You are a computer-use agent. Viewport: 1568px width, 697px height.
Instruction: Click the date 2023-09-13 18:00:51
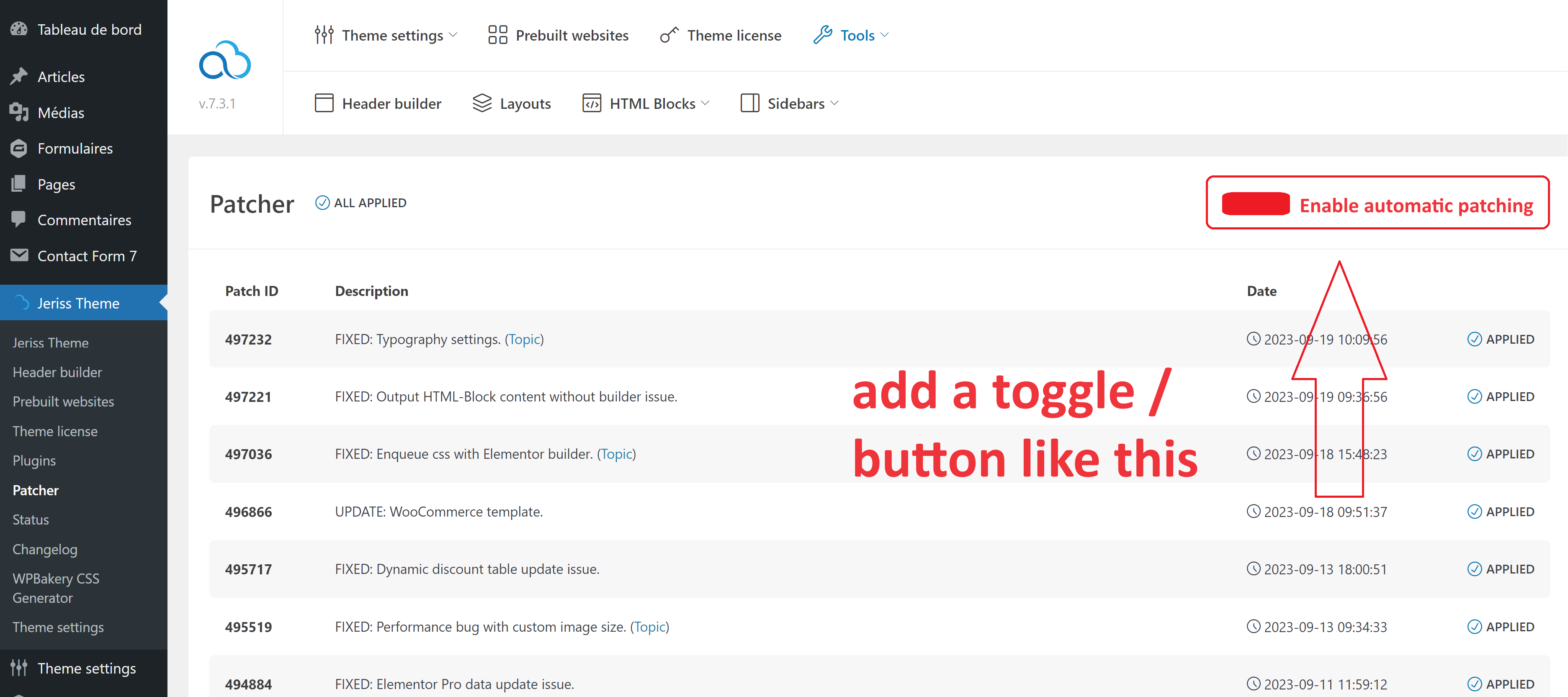1325,569
